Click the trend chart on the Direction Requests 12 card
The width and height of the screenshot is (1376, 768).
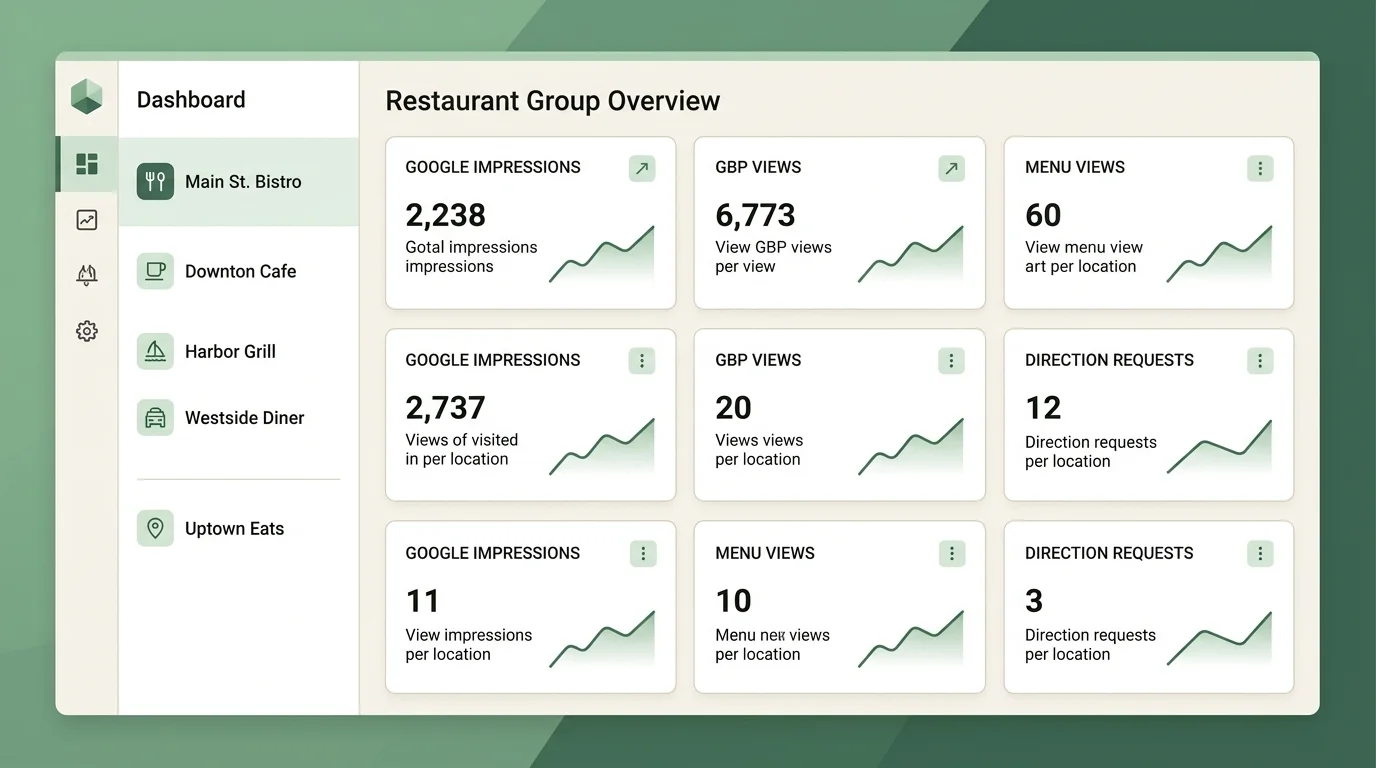(1220, 448)
